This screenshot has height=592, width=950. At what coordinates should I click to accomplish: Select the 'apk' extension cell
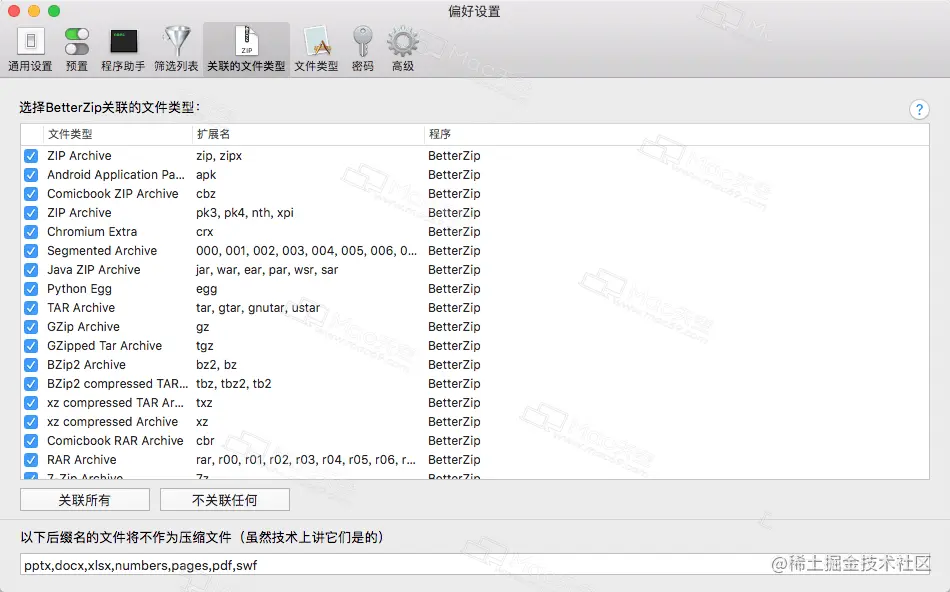pos(206,175)
